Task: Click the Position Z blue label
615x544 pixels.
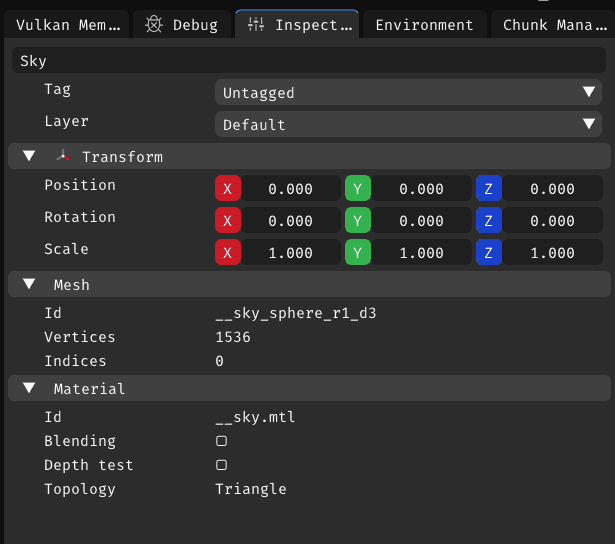Action: [x=489, y=188]
